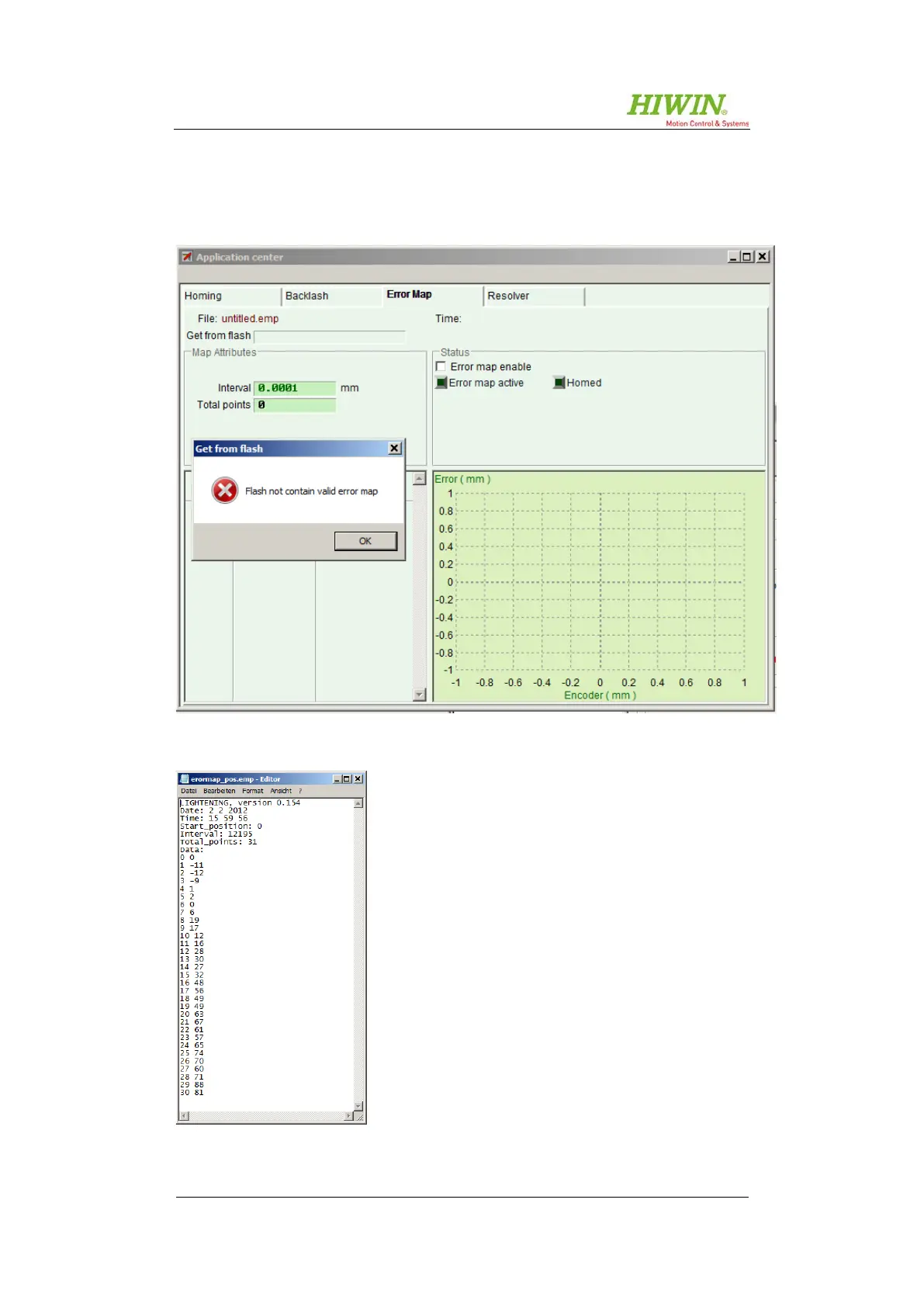Minimize the Application center window
Screen dimensions: 924x1307
733,257
